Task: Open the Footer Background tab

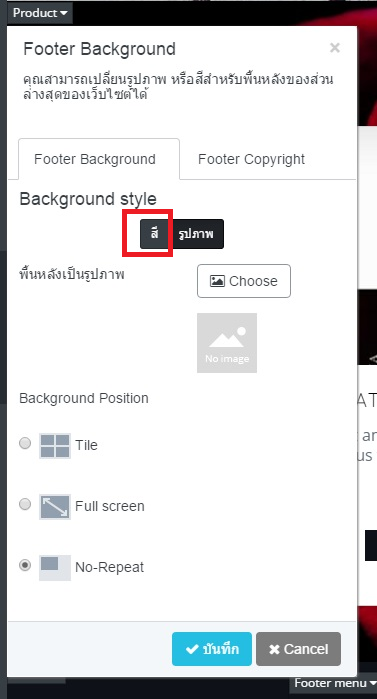Action: coord(94,159)
